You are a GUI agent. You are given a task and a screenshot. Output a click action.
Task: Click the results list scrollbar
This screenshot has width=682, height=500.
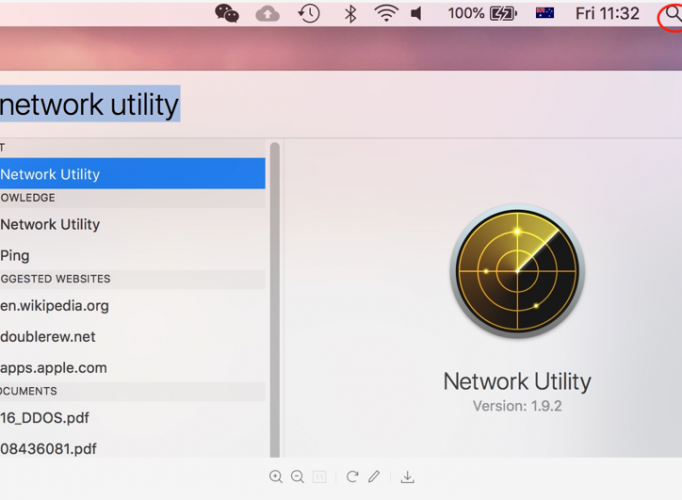click(274, 300)
